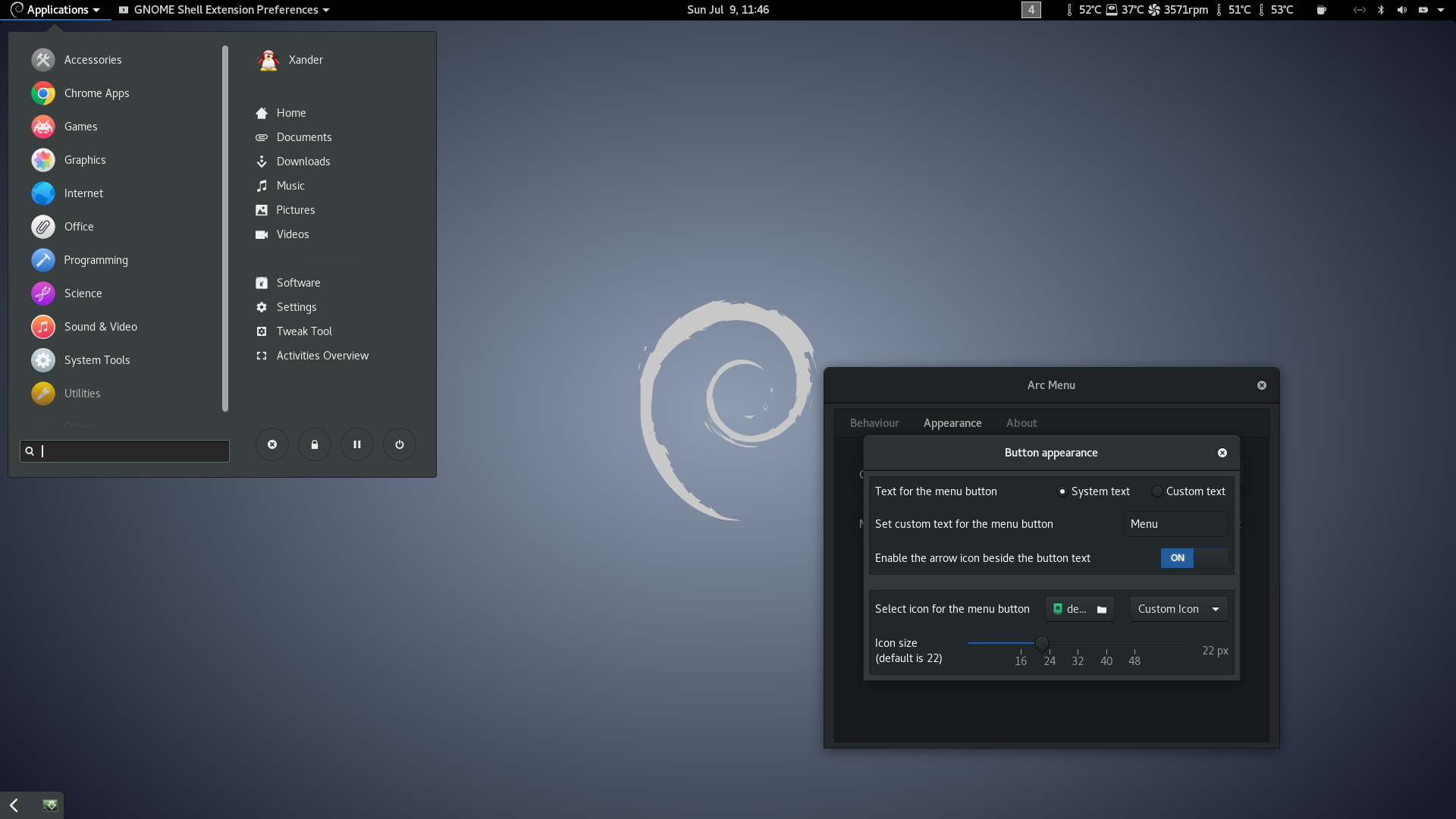Select the System text radio button
Screen dimensions: 1456x819
[x=1062, y=491]
